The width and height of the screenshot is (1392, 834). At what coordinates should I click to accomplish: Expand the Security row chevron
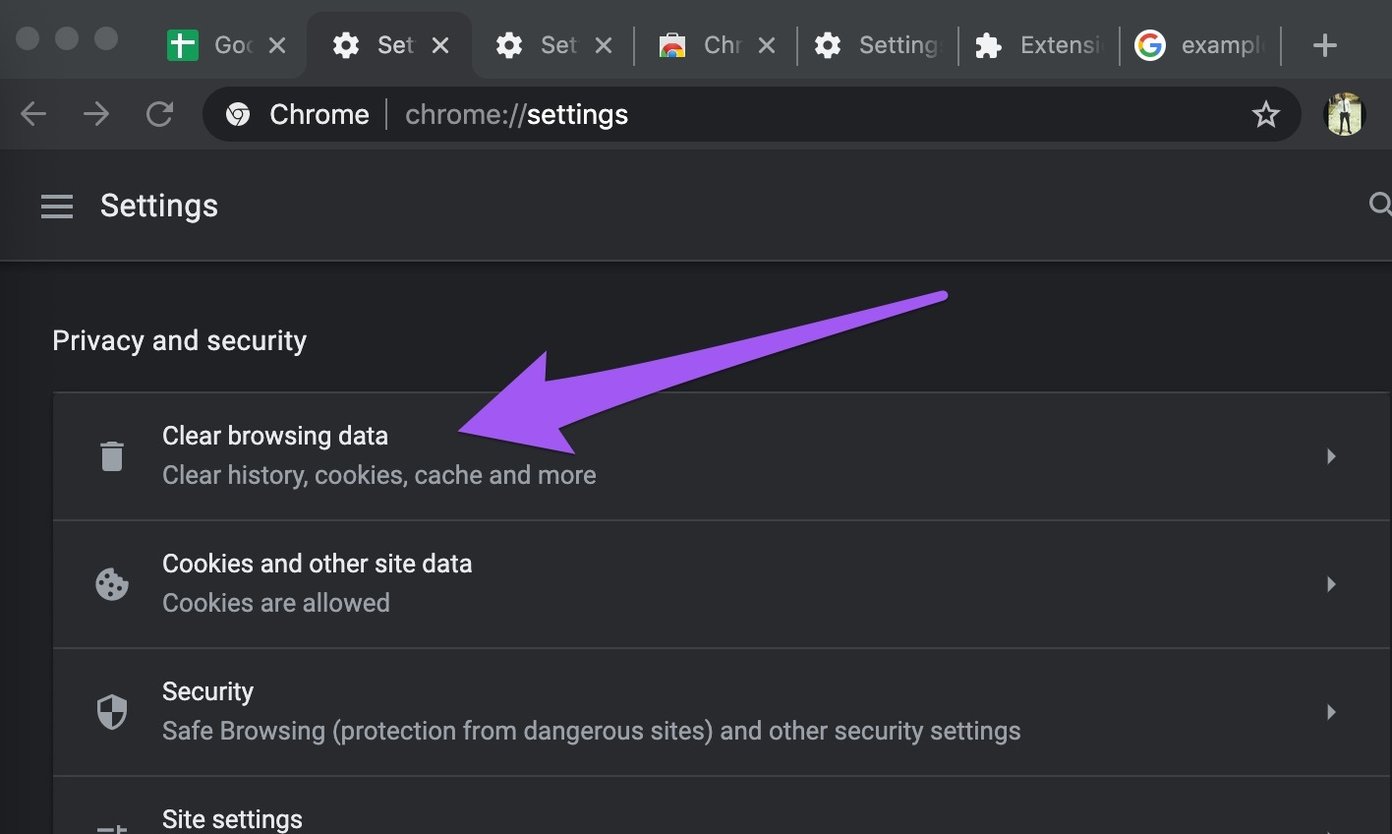1331,712
